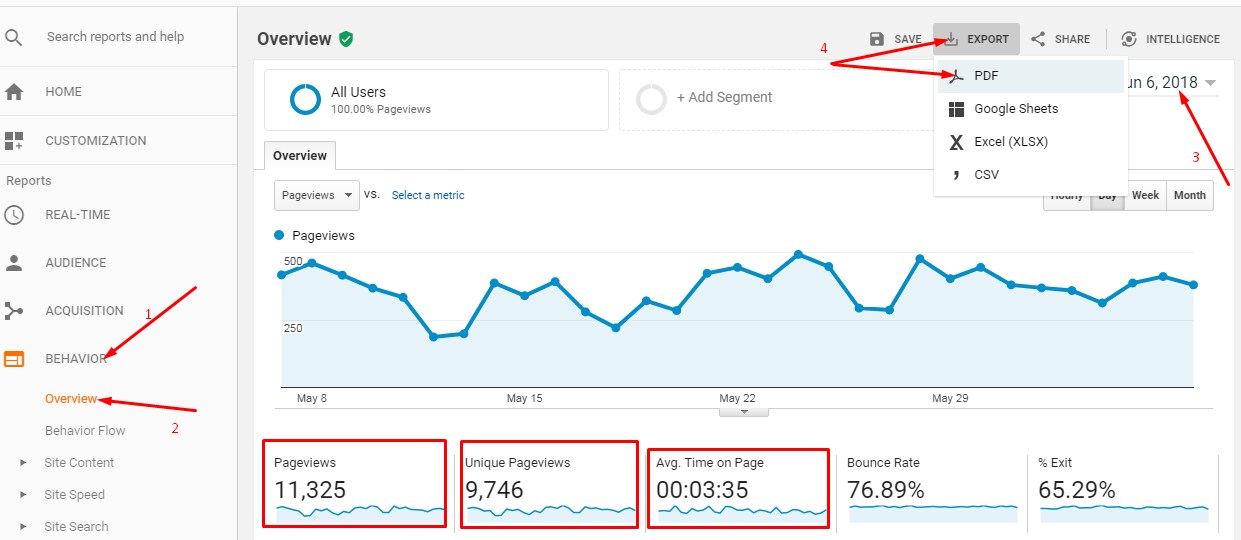This screenshot has height=540, width=1241.
Task: Click the Search reports and help field
Action: 116,37
